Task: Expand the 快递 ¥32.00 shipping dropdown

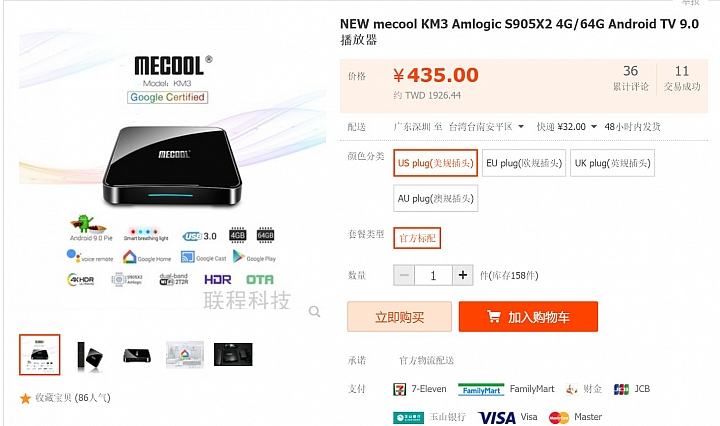Action: pyautogui.click(x=594, y=127)
